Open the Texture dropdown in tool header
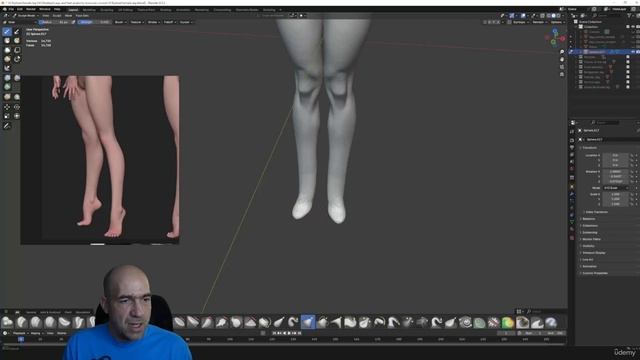The width and height of the screenshot is (640, 360). 137,22
